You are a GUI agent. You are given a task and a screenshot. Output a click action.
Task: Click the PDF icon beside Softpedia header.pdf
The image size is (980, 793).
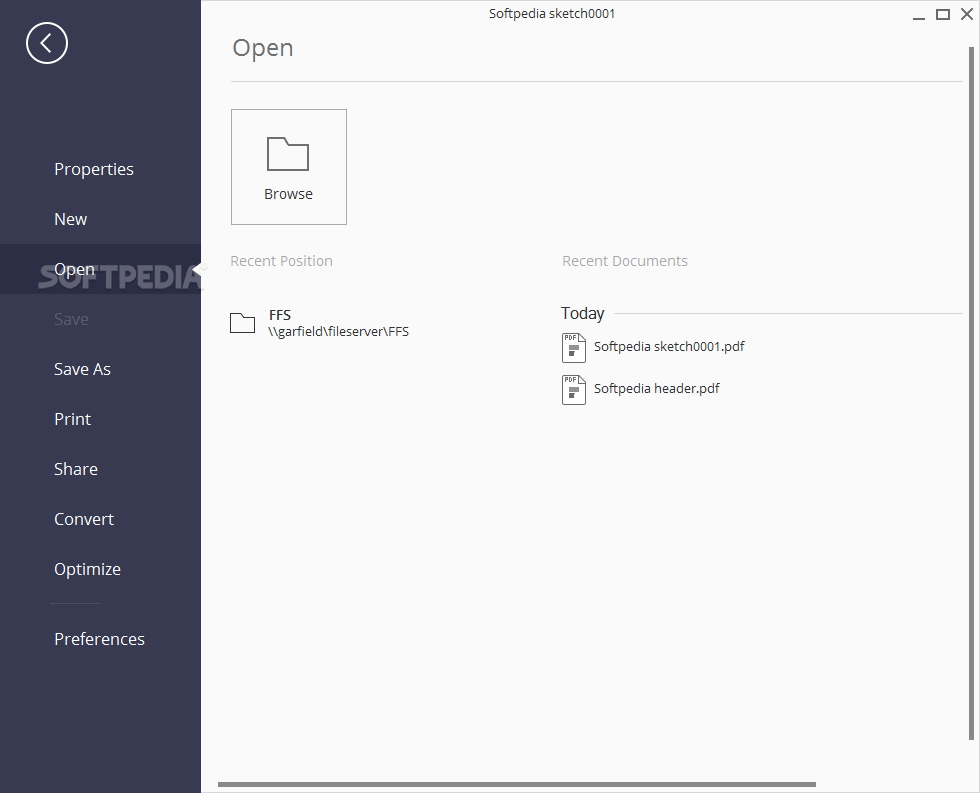coord(574,390)
